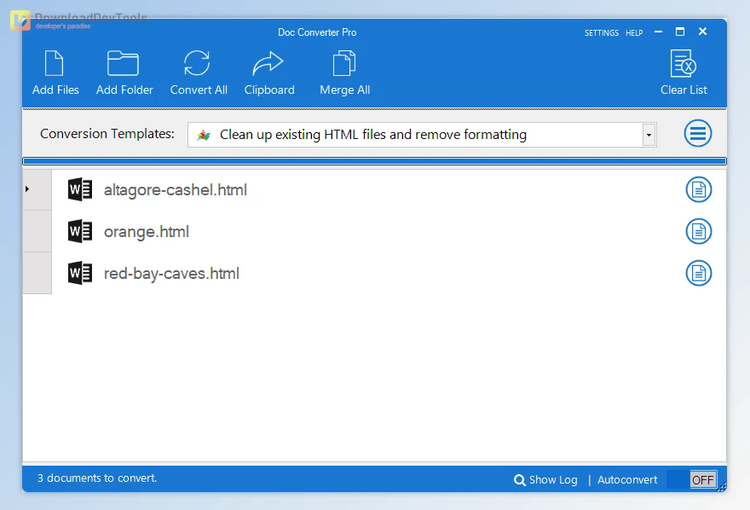The height and width of the screenshot is (510, 750).
Task: Open the HELP menu
Action: pyautogui.click(x=634, y=33)
